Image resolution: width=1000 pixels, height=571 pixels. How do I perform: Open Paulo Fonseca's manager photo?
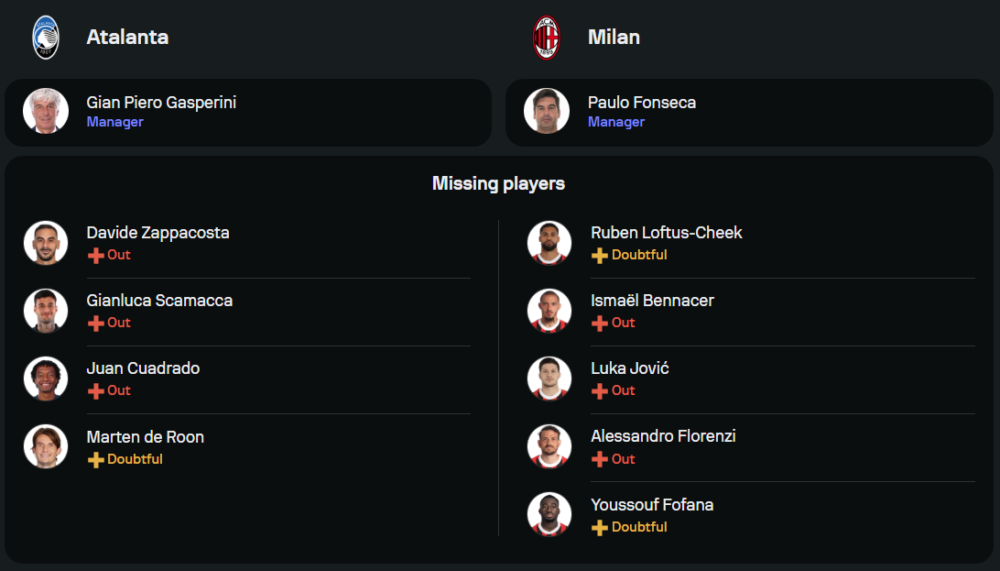pos(547,111)
